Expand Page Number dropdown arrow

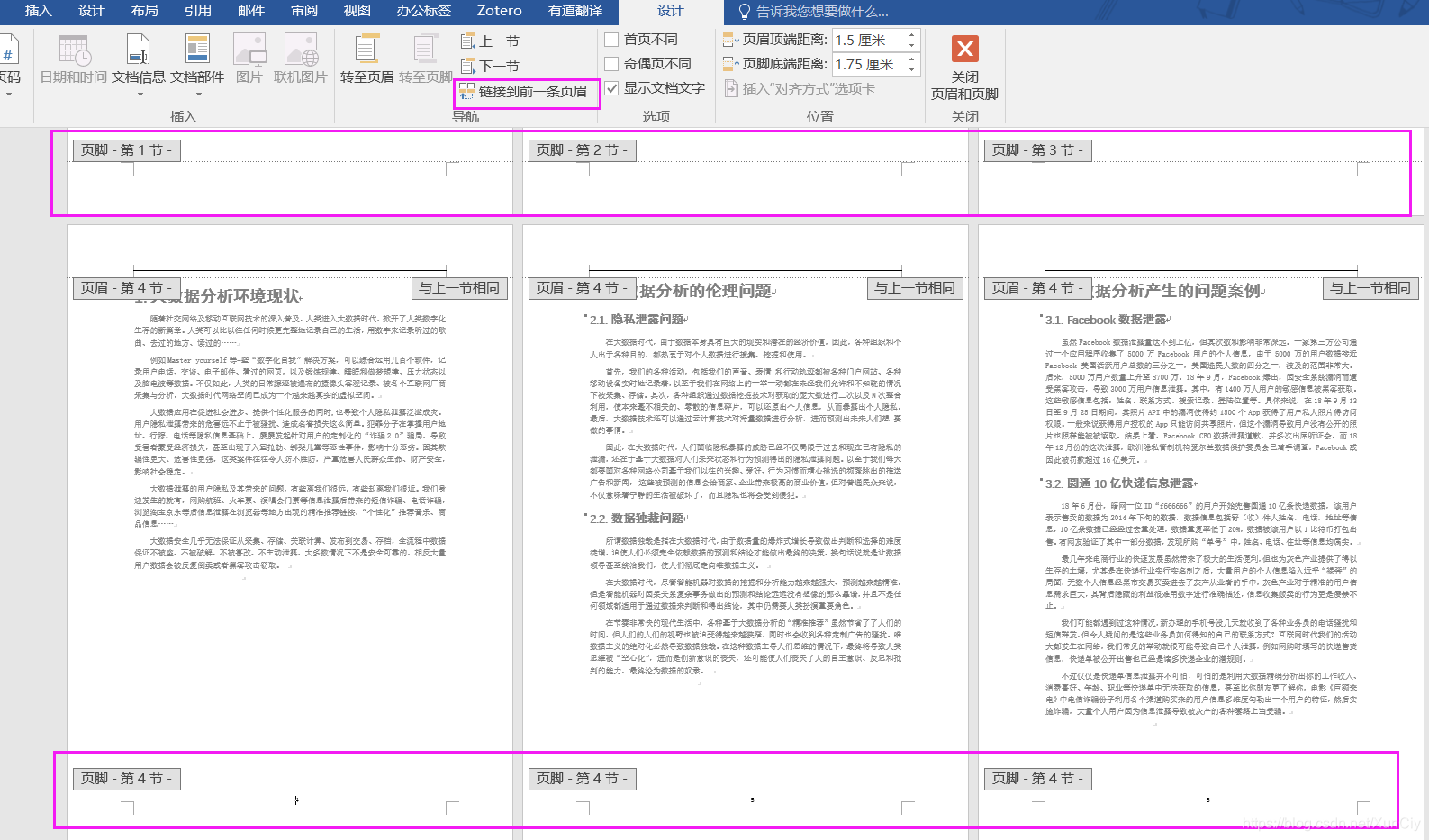pos(9,95)
